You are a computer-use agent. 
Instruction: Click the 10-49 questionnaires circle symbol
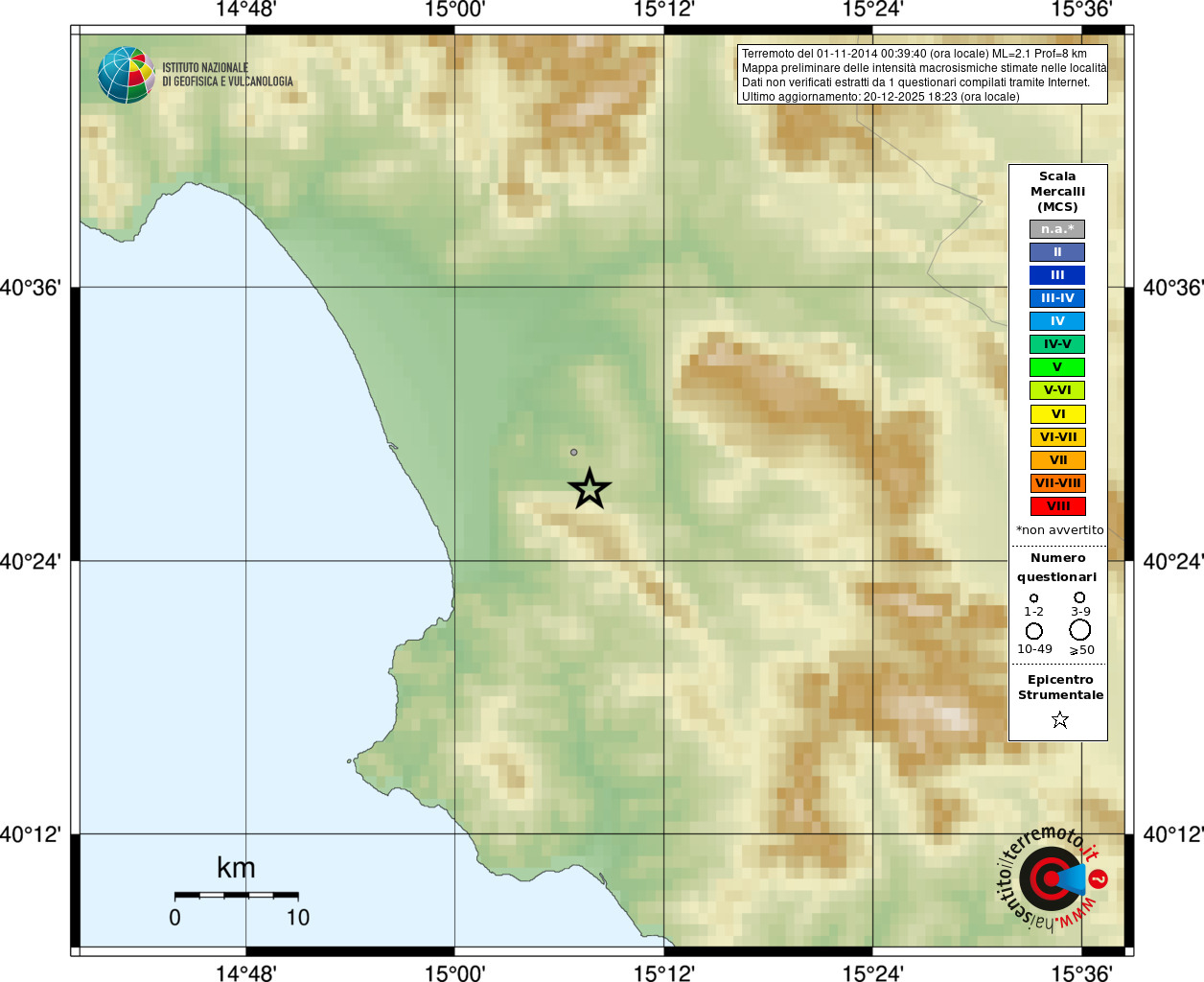click(x=1033, y=630)
